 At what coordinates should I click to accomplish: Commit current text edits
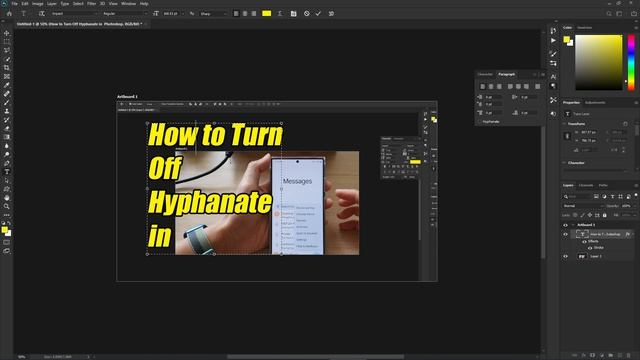pos(318,13)
